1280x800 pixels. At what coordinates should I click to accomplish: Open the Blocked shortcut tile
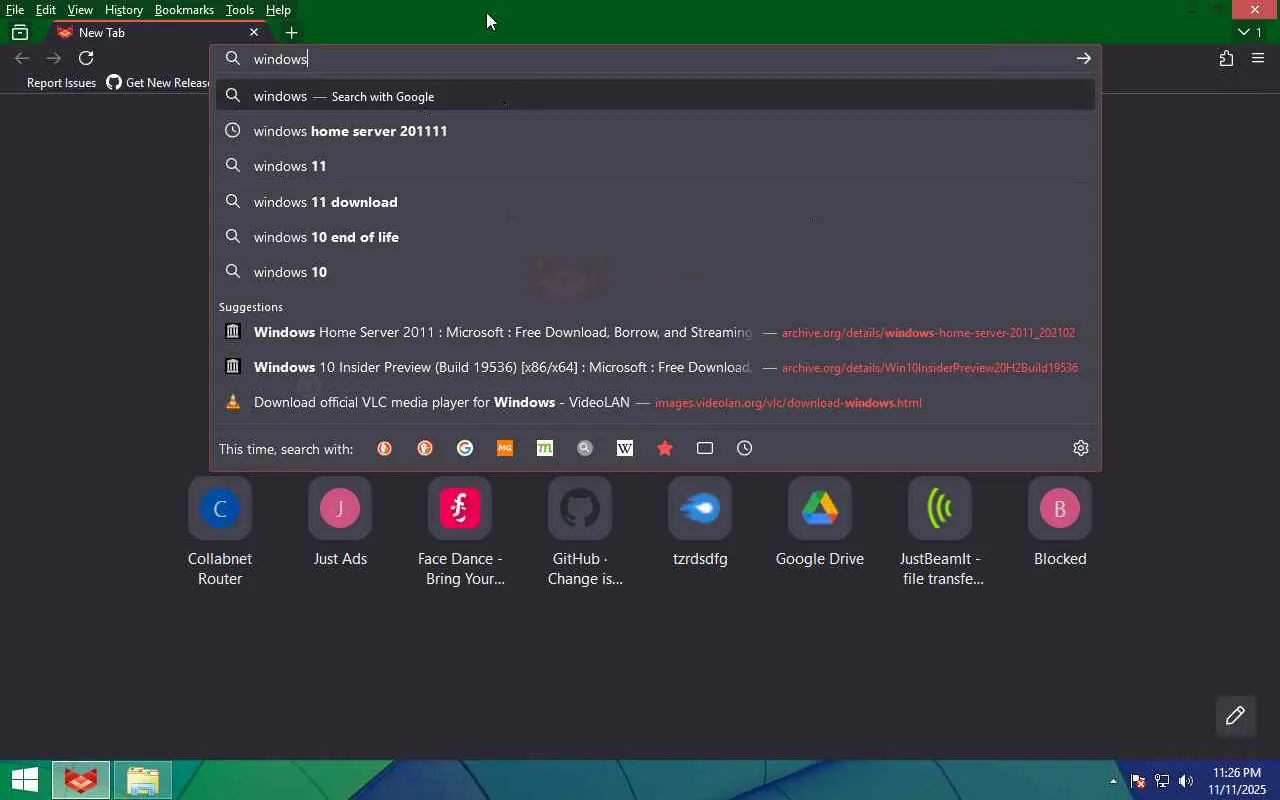[1060, 522]
